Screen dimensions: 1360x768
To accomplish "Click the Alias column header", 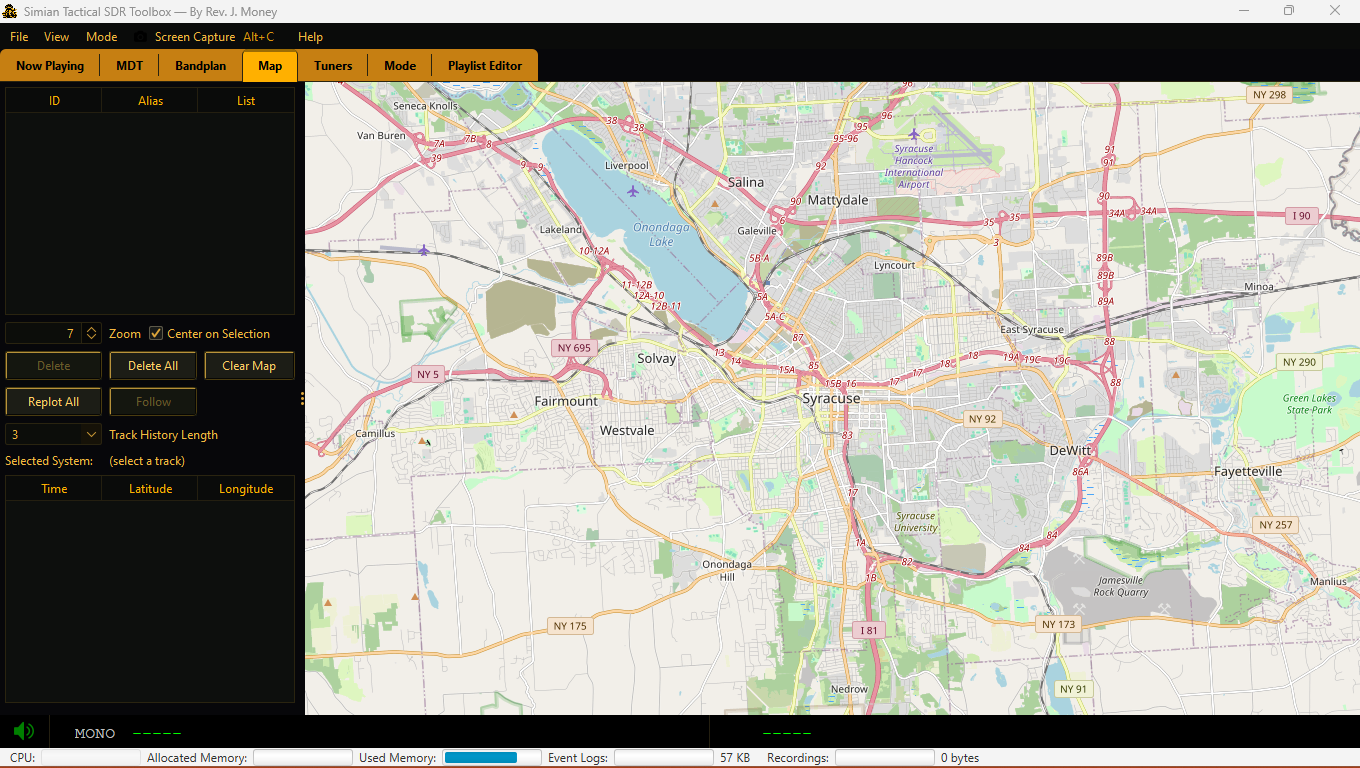I will pos(150,100).
